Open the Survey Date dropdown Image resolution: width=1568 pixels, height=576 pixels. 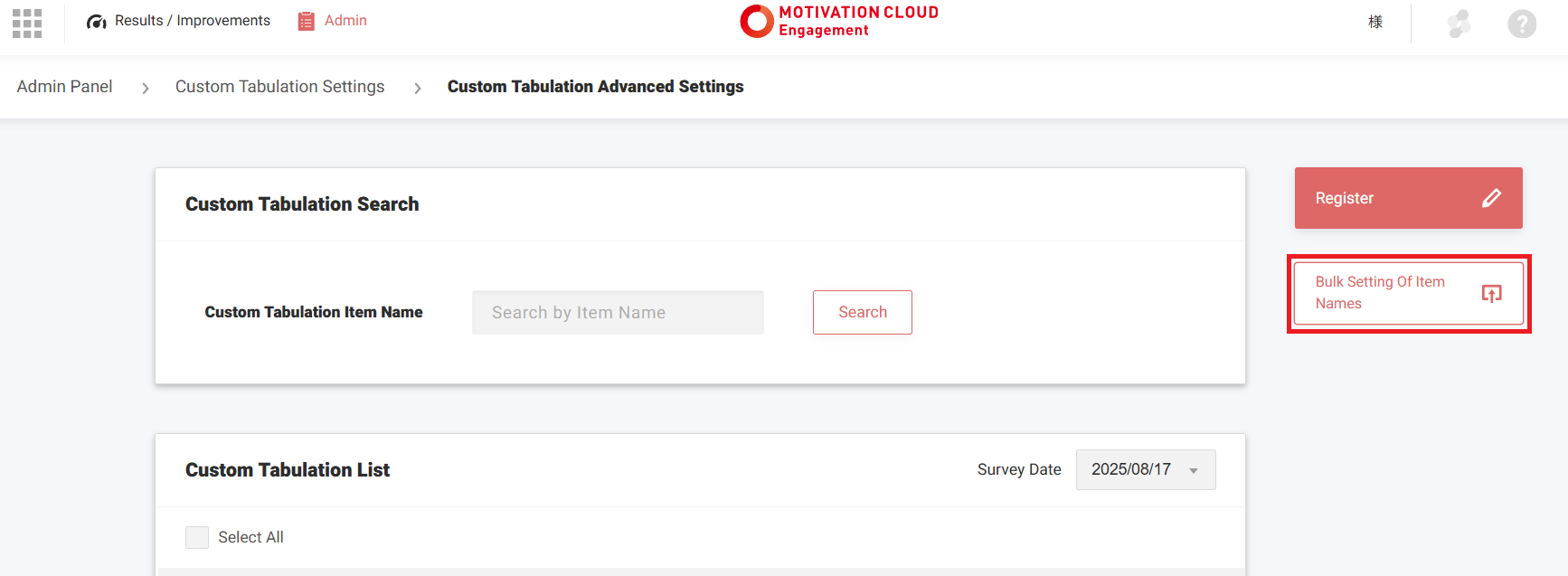point(1145,469)
